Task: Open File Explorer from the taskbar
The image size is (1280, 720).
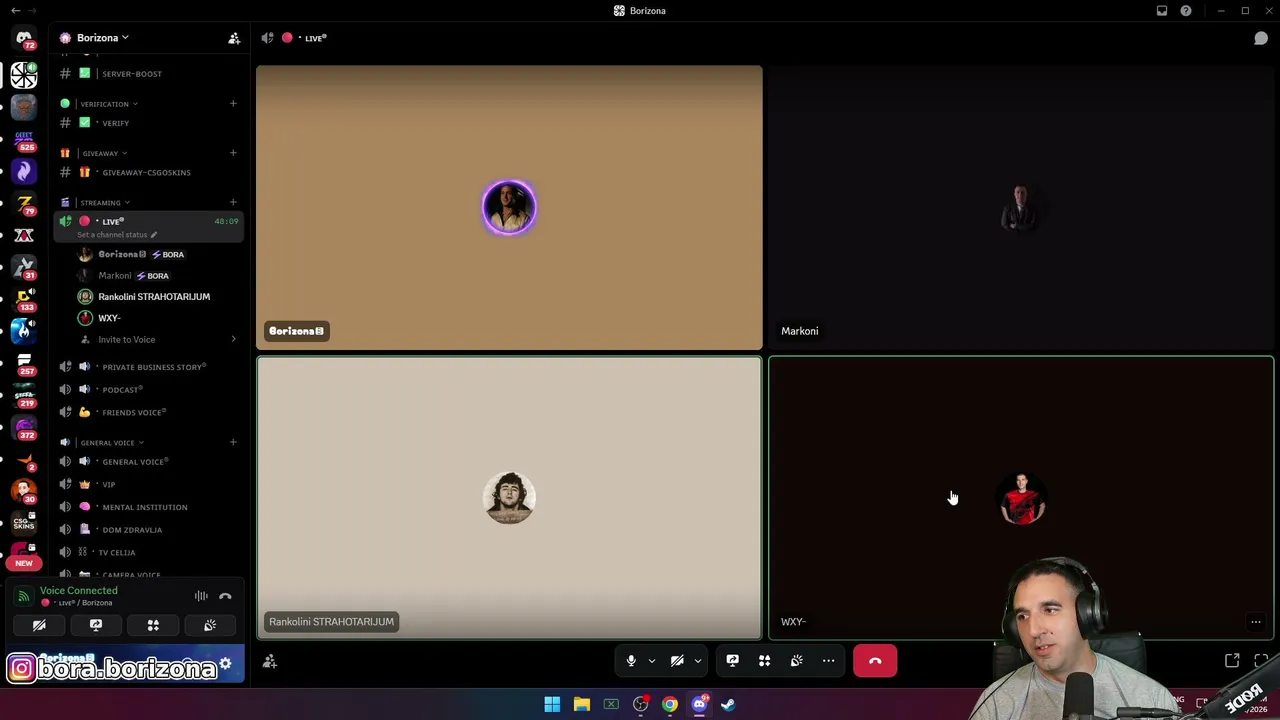Action: coord(581,705)
